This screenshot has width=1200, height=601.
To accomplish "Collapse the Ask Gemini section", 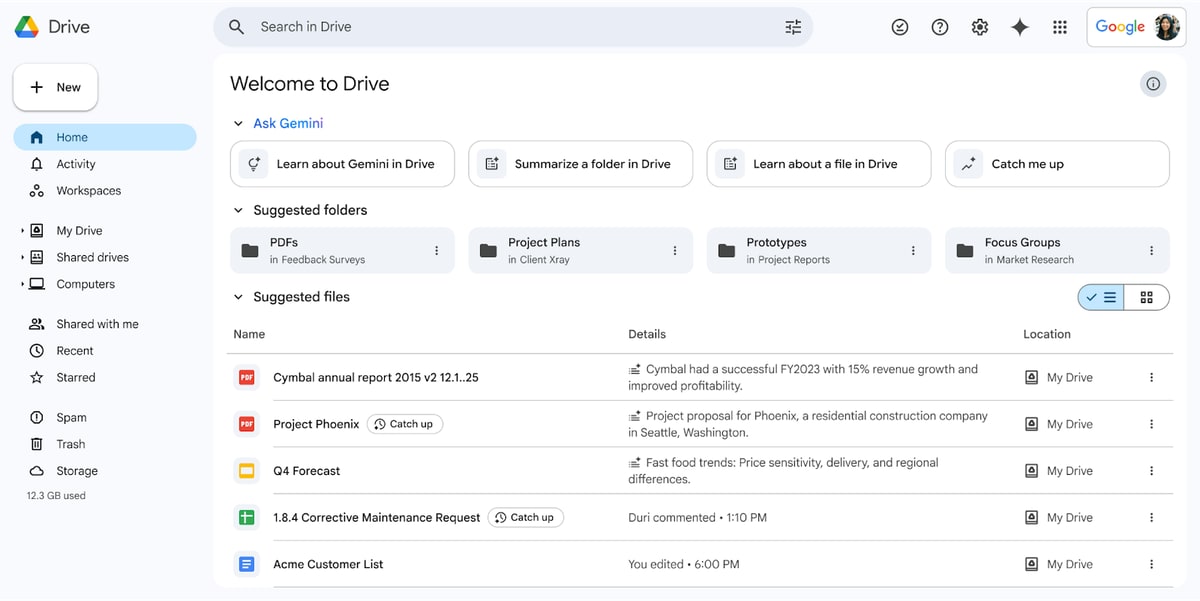I will pyautogui.click(x=238, y=124).
